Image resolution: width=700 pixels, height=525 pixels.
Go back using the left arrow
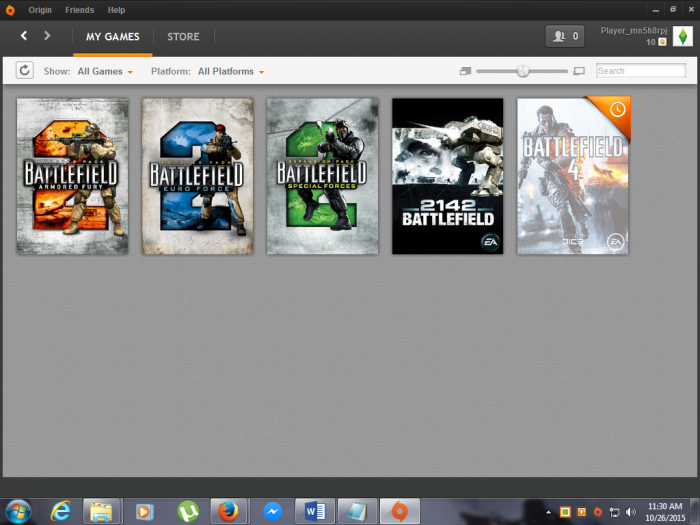tap(24, 36)
